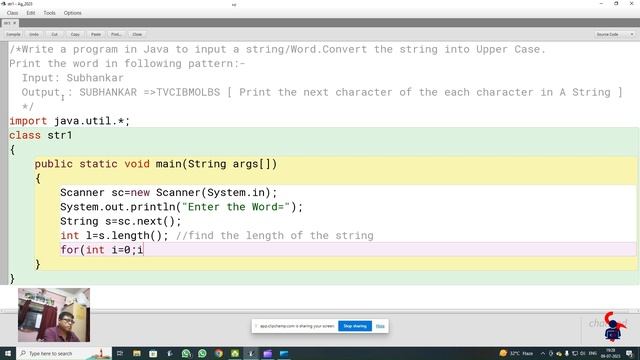Open File Explorer from the taskbar
640x360 pixels.
pos(137,353)
